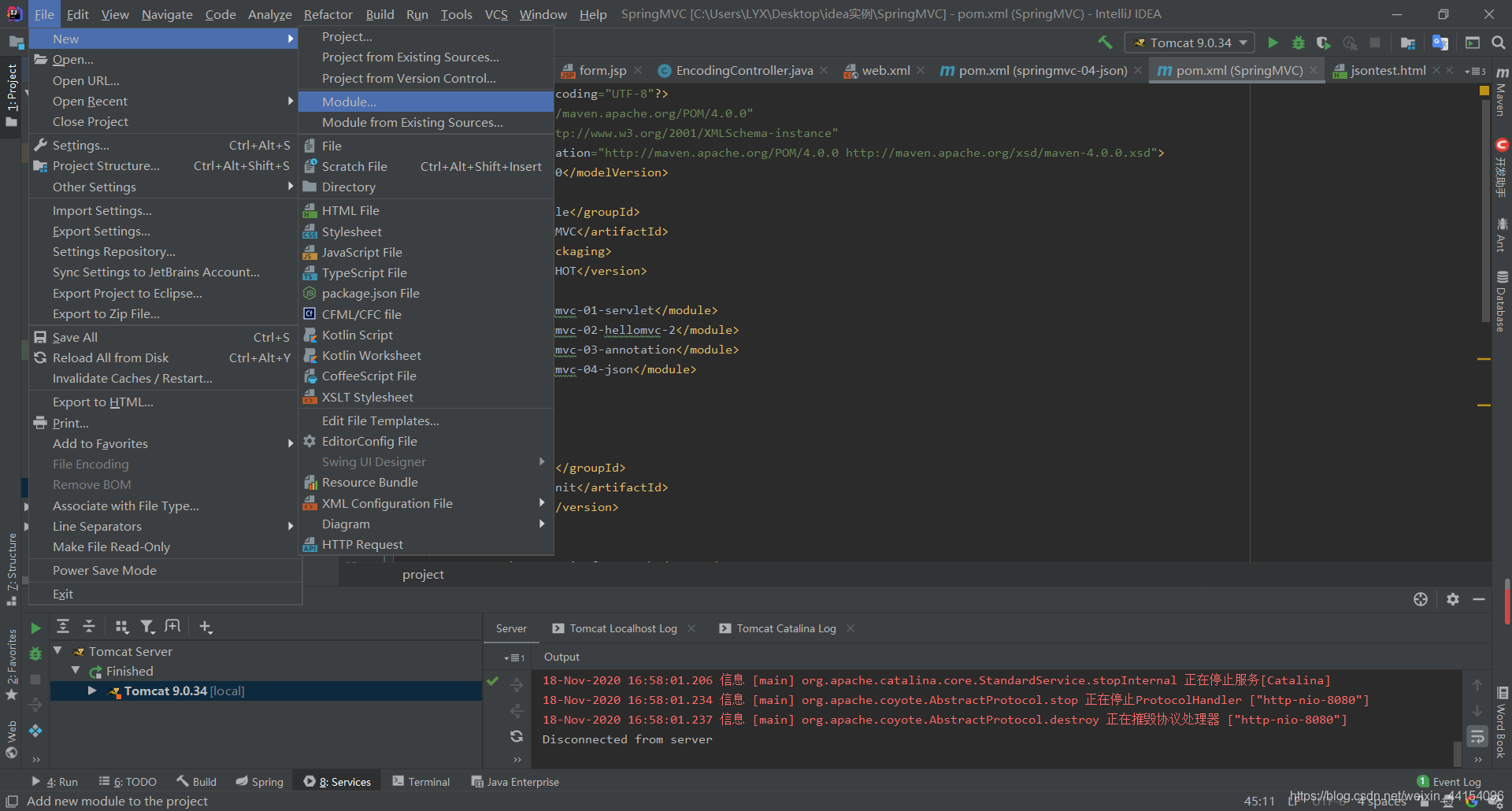The image size is (1512, 811).
Task: Open the Event Log
Action: click(x=1449, y=782)
